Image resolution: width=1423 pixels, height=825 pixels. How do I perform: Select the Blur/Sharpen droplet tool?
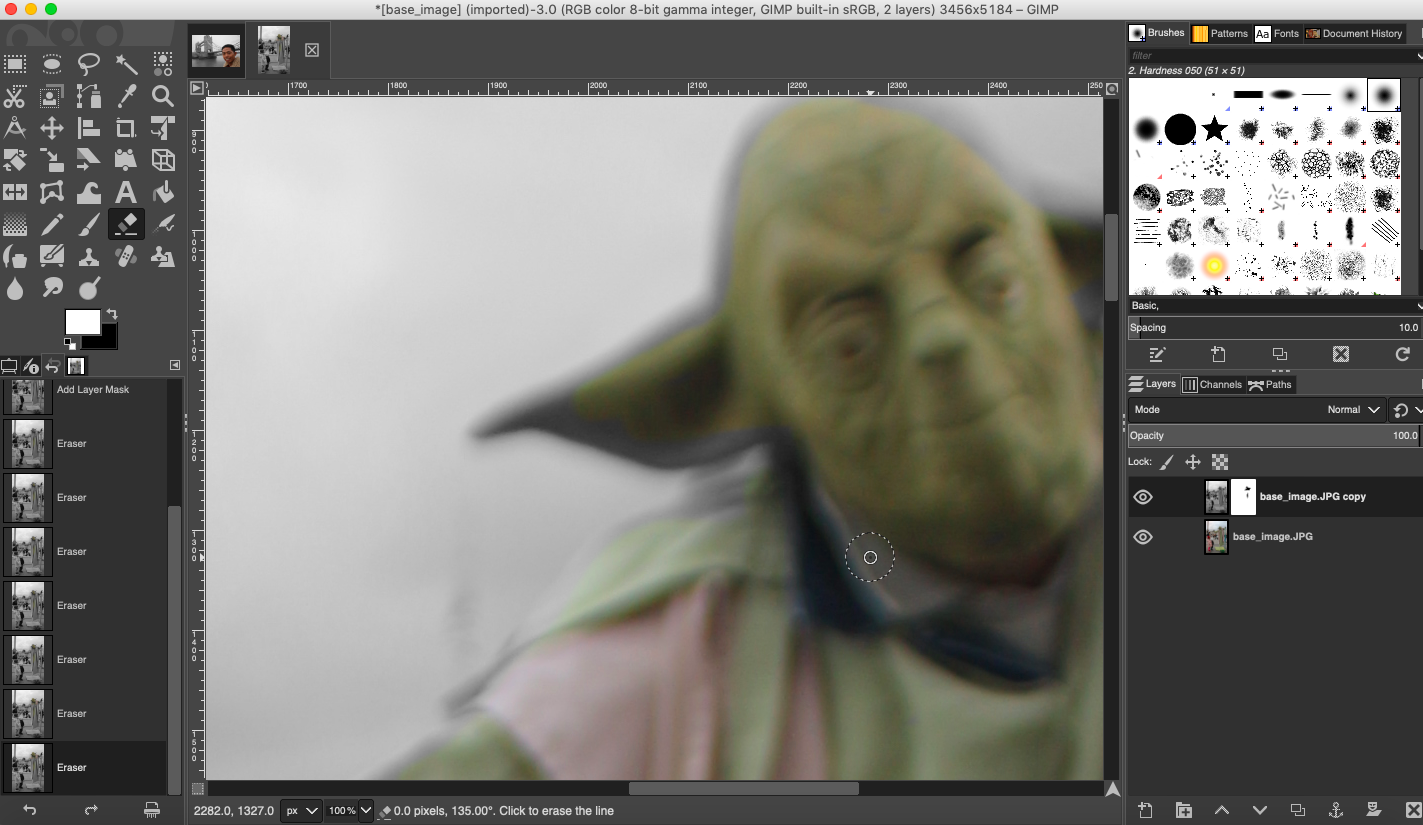[x=15, y=288]
